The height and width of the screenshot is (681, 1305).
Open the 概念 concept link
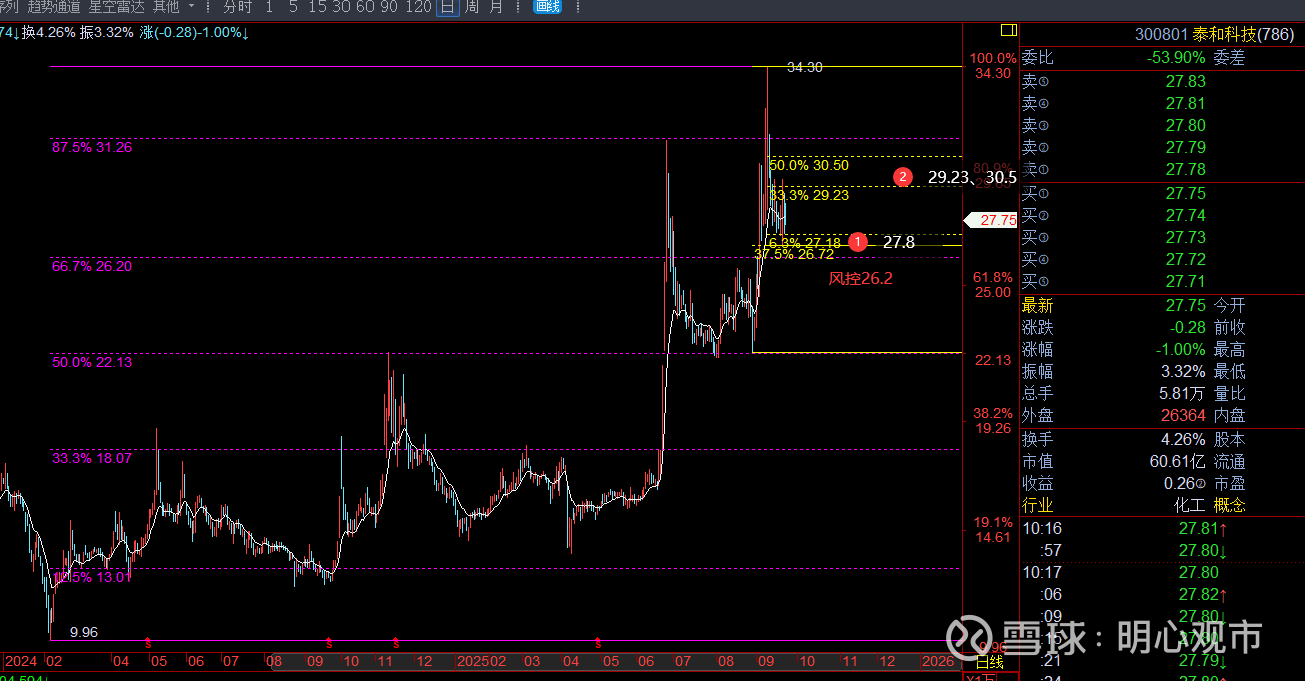tap(1230, 506)
